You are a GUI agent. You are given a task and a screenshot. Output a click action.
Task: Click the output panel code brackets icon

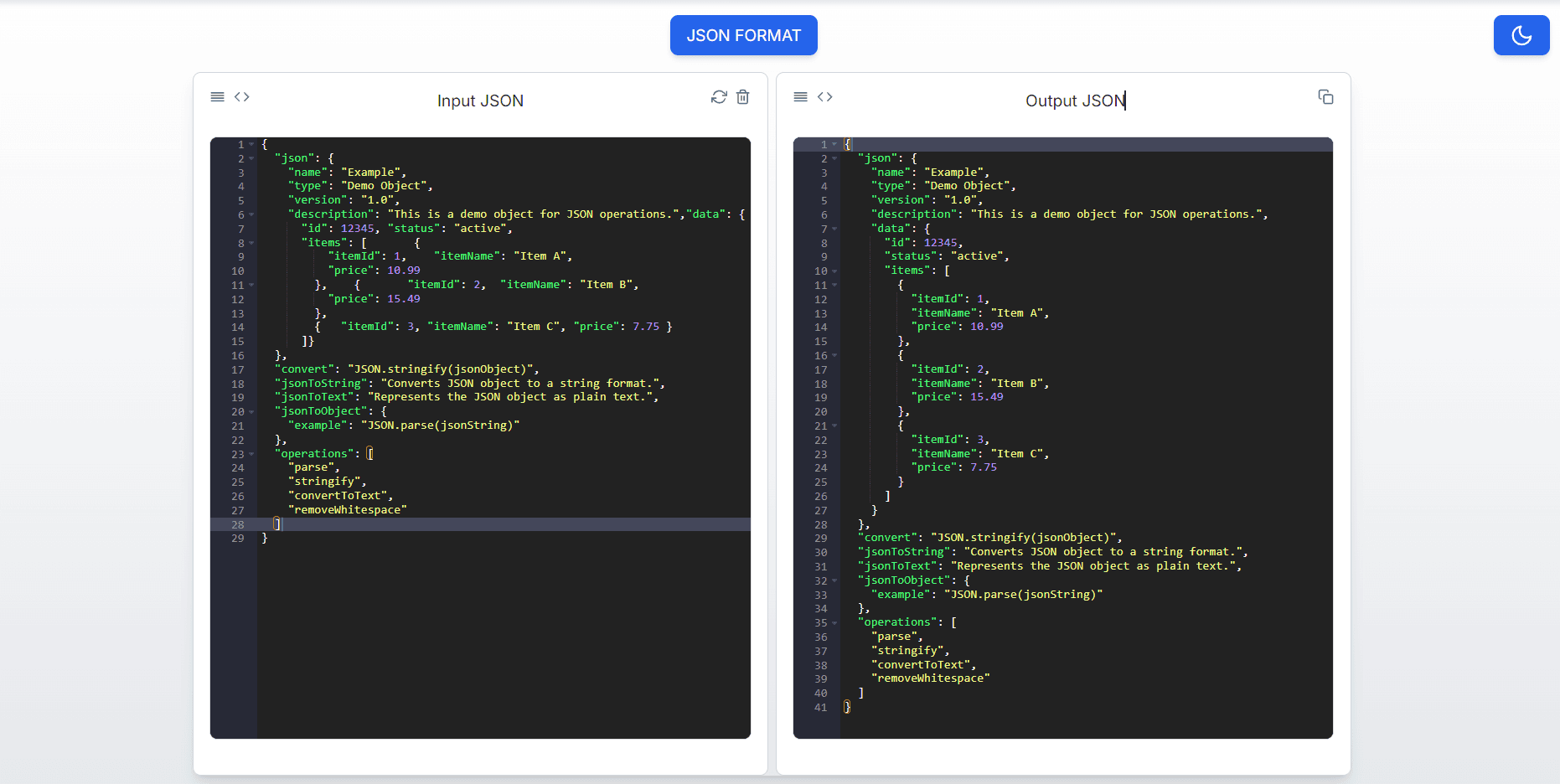point(825,97)
